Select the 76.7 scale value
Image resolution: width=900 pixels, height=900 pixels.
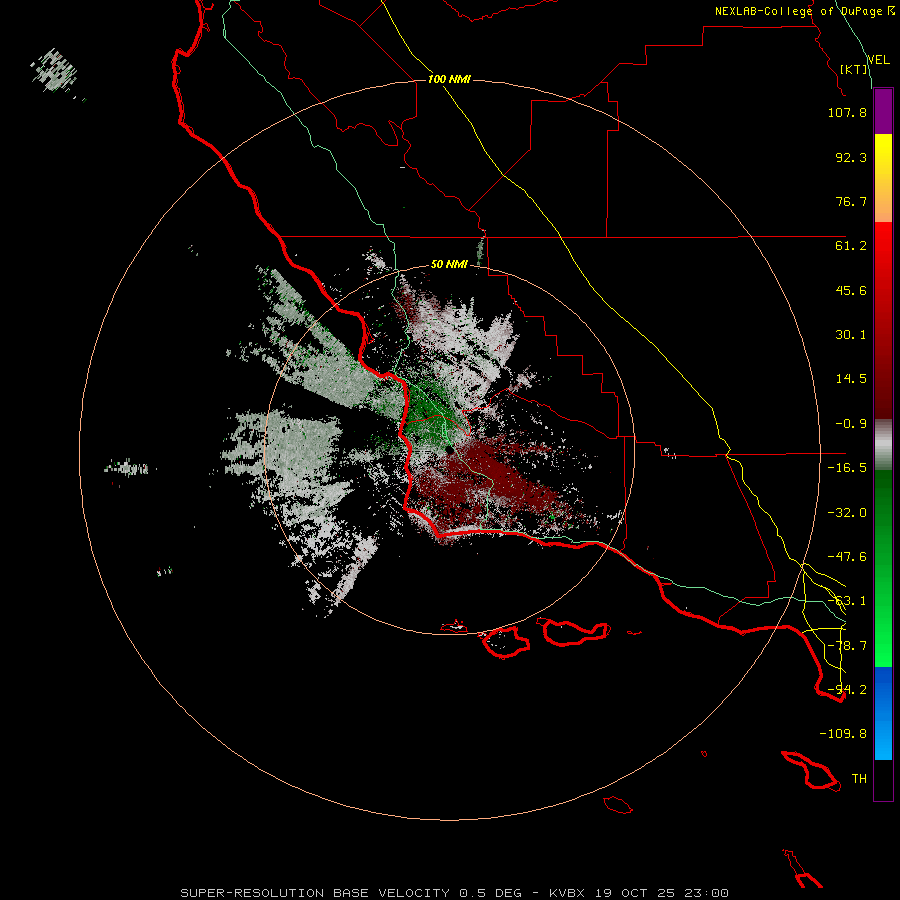(851, 201)
